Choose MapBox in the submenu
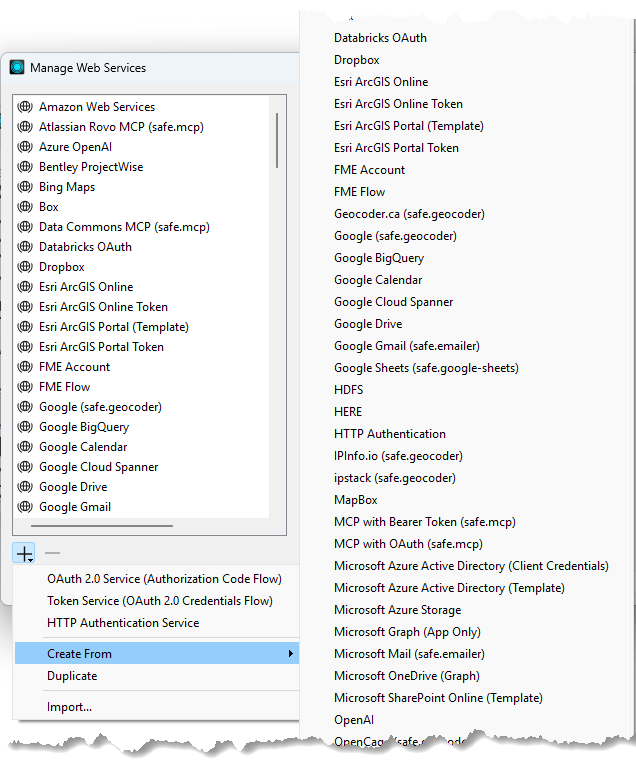The image size is (636, 761). [x=355, y=500]
